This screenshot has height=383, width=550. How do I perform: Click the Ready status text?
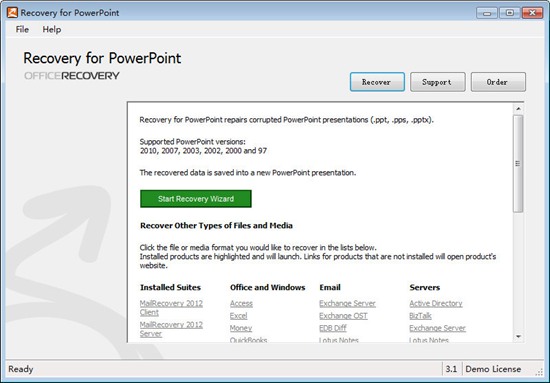pyautogui.click(x=21, y=369)
